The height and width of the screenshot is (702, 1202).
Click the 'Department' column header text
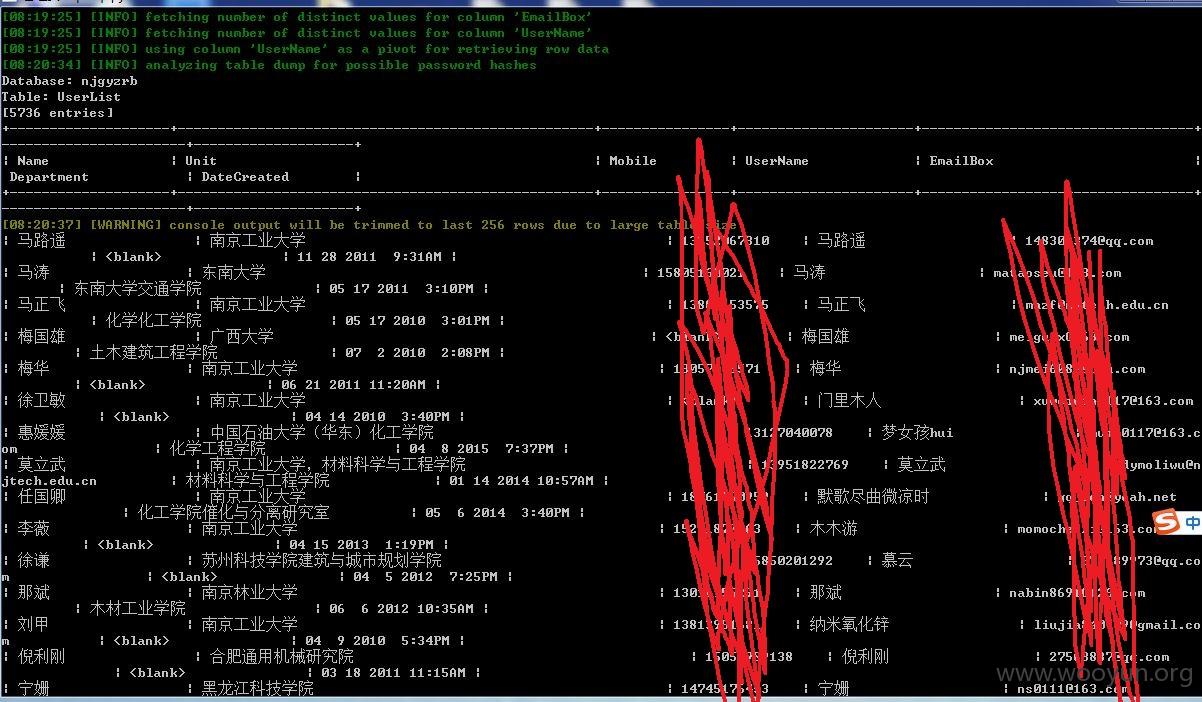coord(49,177)
